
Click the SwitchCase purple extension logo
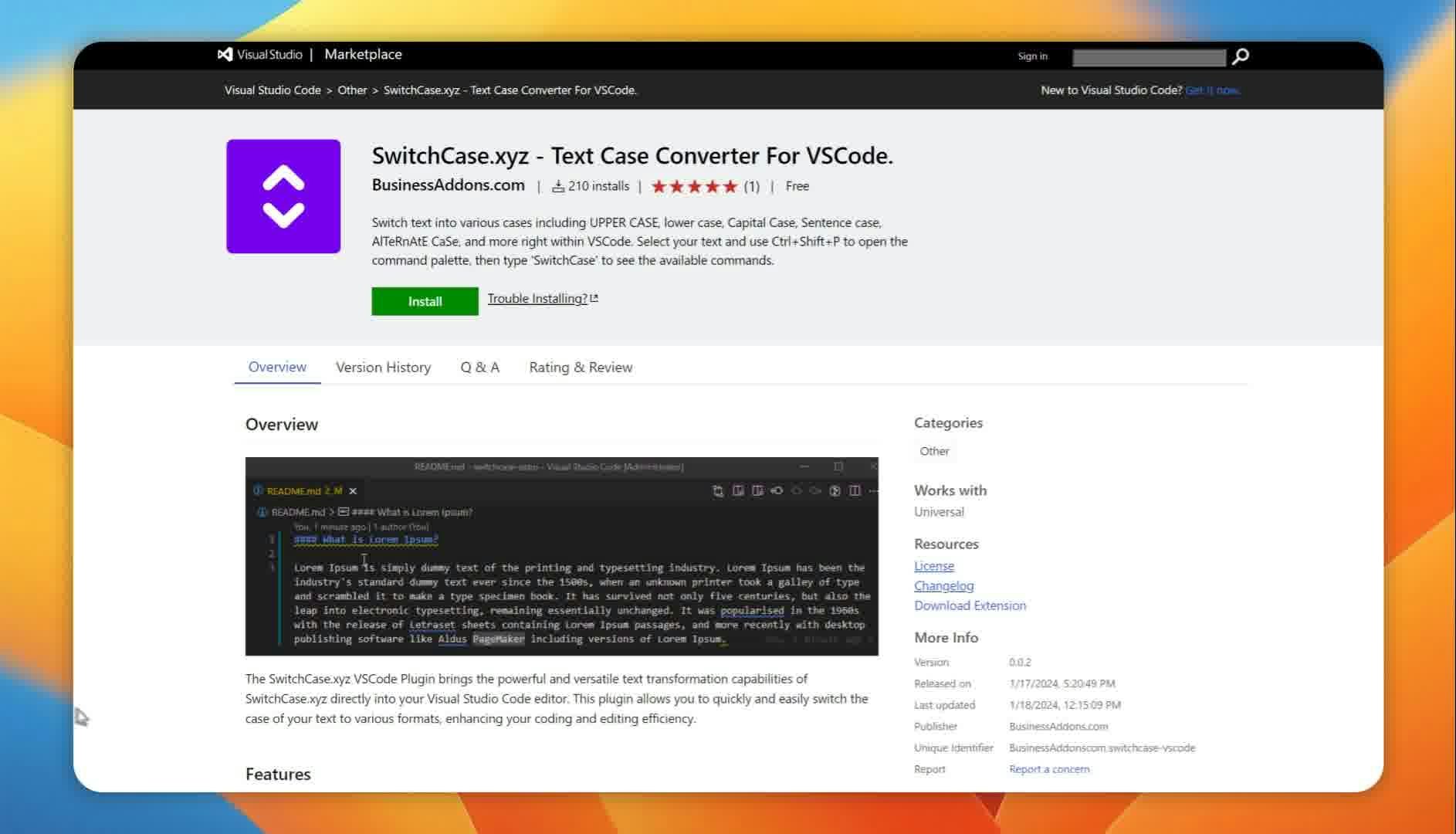[x=283, y=196]
